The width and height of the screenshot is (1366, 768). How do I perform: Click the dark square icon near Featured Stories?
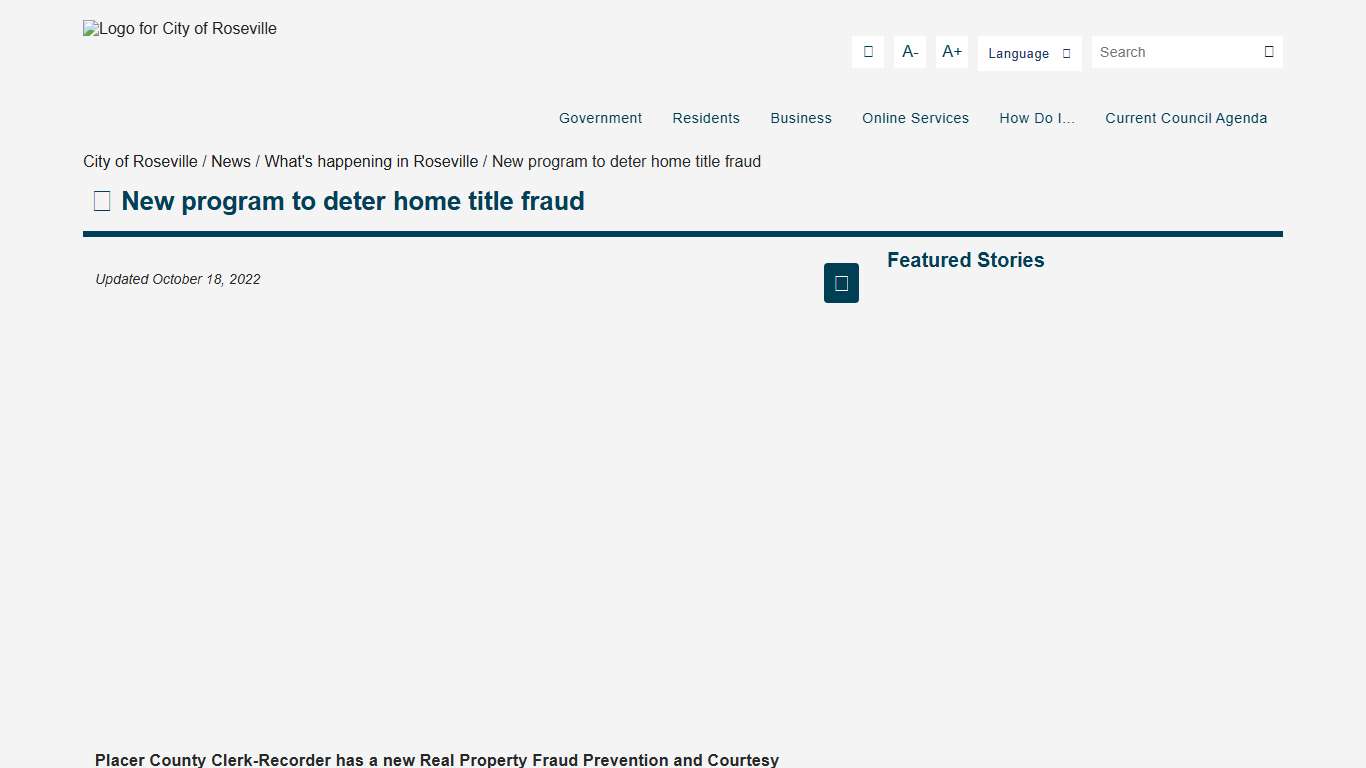pos(841,283)
